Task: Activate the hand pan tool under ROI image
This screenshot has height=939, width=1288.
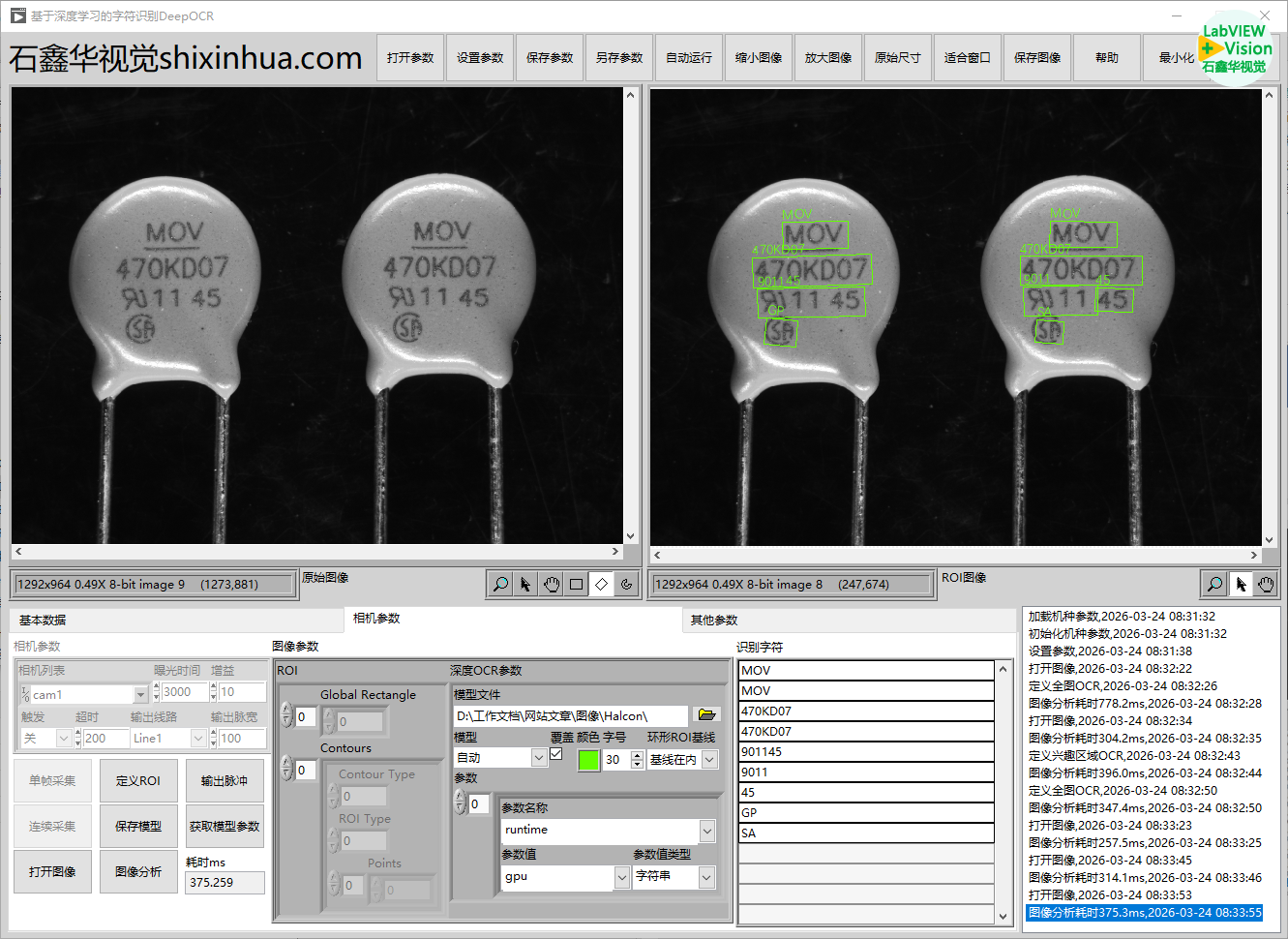Action: 1266,584
